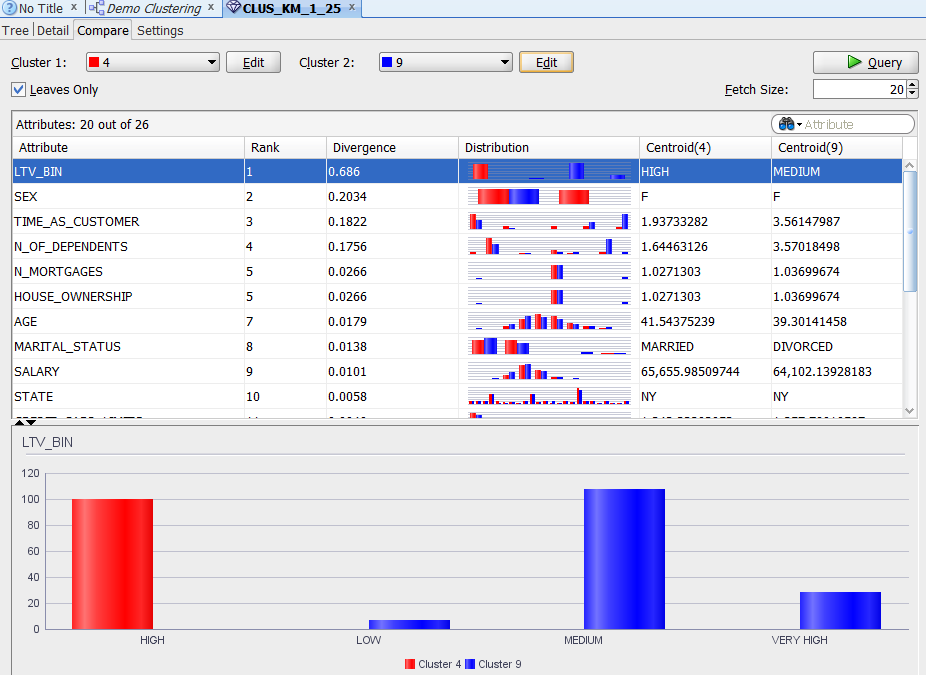Increase Fetch Size with up arrow
The image size is (926, 675).
click(912, 85)
